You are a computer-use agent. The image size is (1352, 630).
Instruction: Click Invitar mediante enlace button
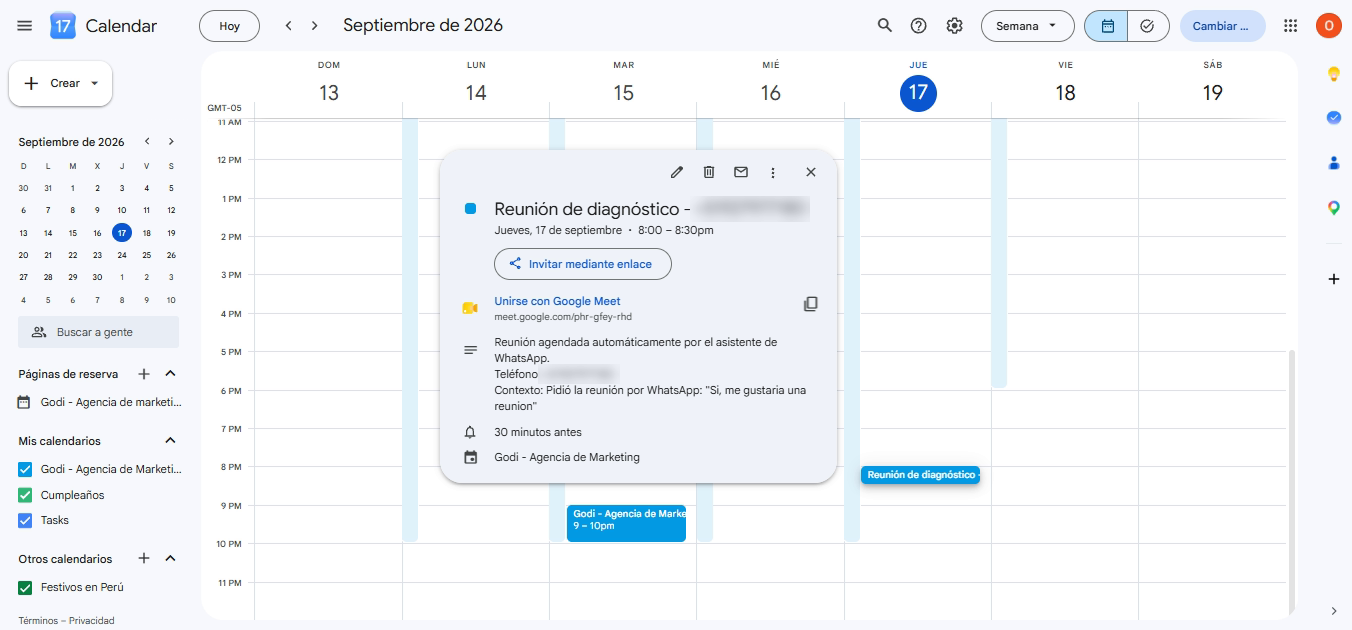[x=582, y=264]
